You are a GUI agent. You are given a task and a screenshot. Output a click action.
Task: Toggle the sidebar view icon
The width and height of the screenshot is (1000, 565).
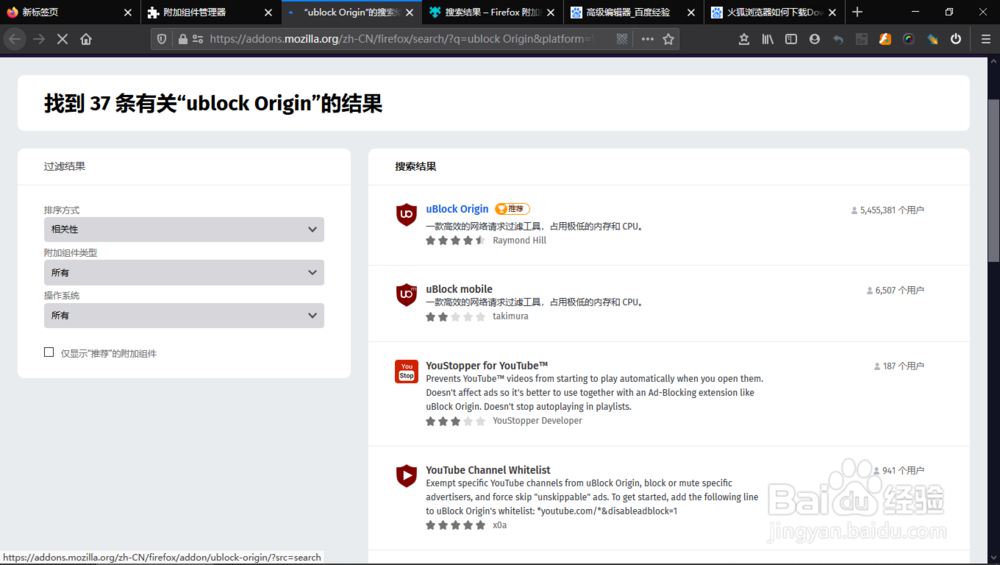click(x=791, y=39)
